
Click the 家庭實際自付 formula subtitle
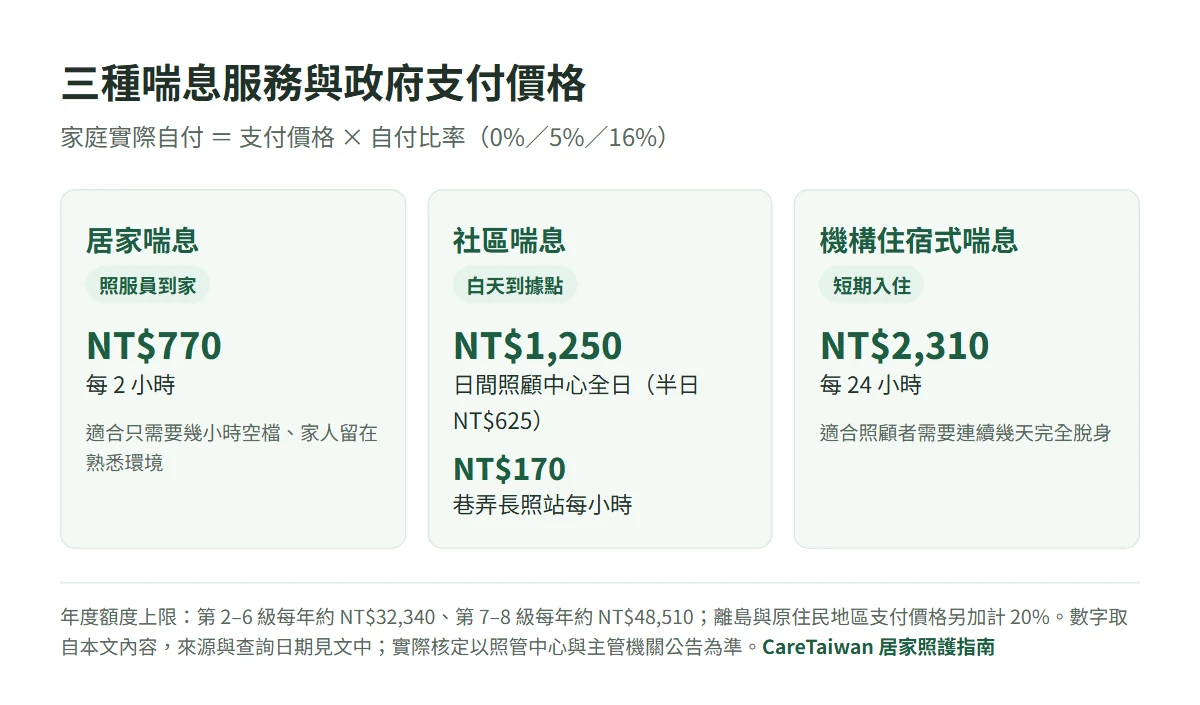coord(364,137)
